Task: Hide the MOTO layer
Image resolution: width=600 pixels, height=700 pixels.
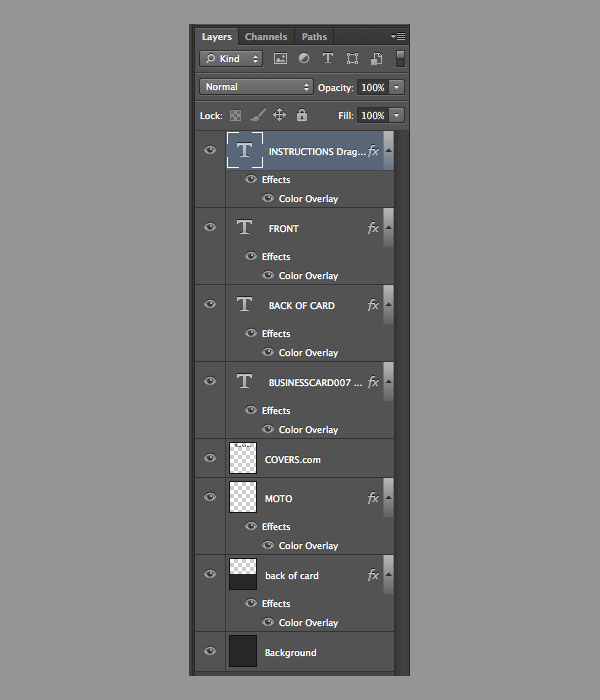Action: coord(210,497)
